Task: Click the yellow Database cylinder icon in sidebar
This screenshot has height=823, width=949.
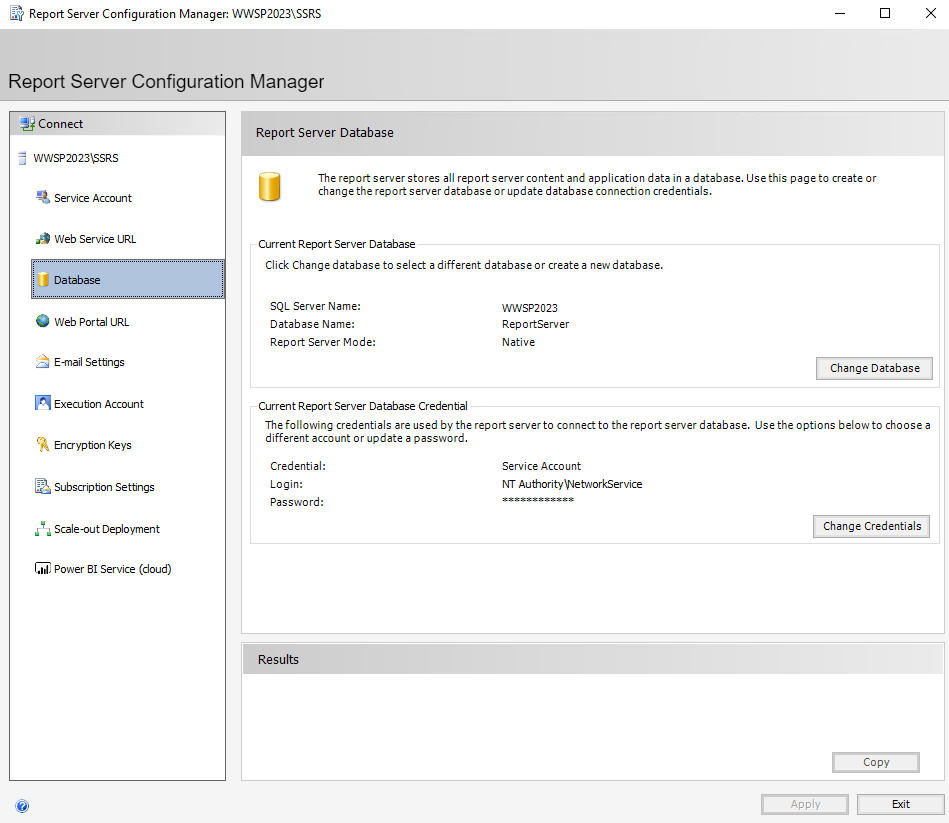Action: (43, 280)
